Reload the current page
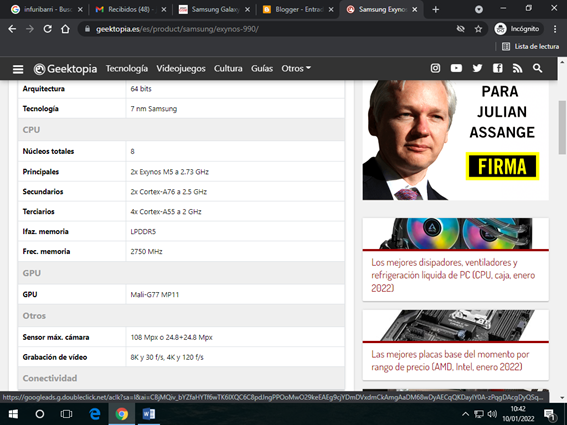567x425 pixels. [x=47, y=29]
